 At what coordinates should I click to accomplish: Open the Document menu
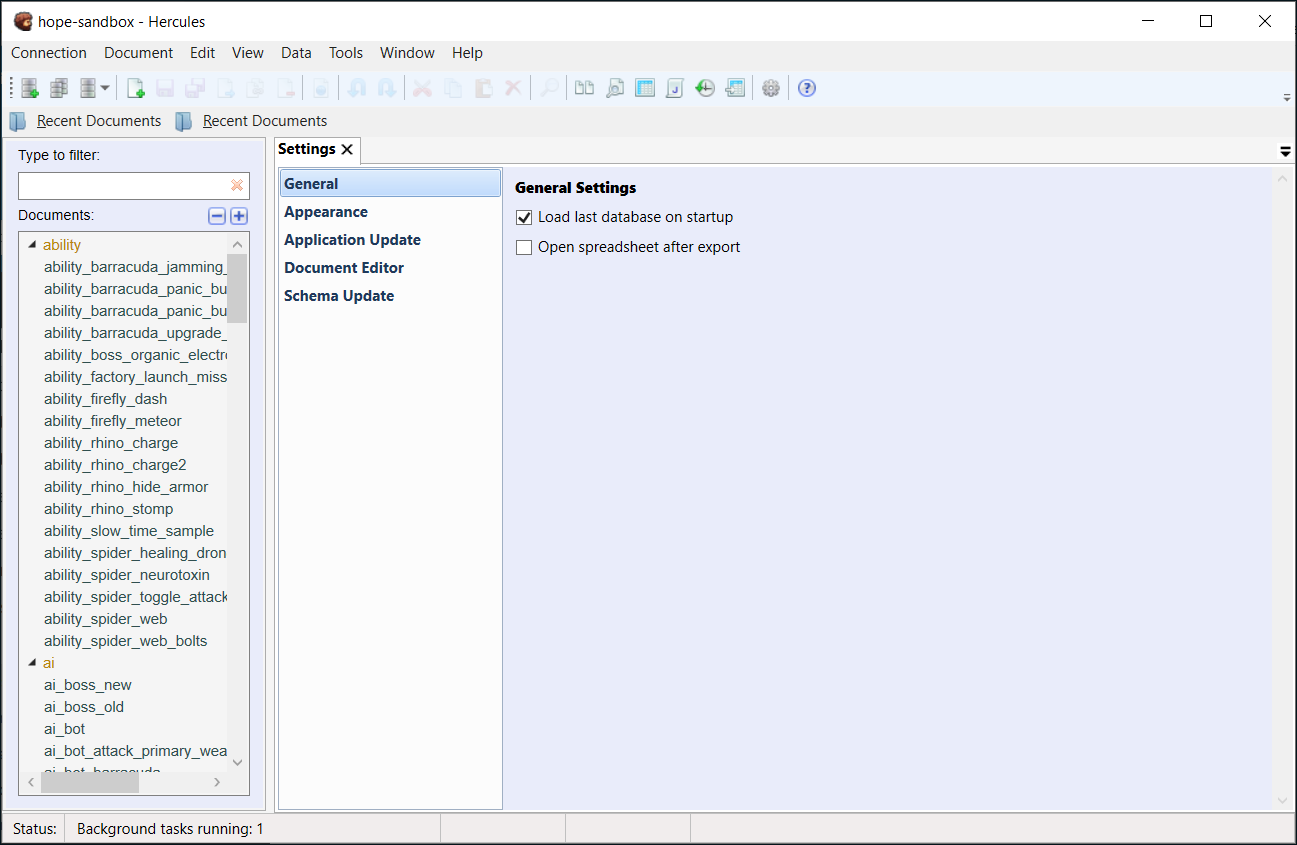click(x=138, y=53)
